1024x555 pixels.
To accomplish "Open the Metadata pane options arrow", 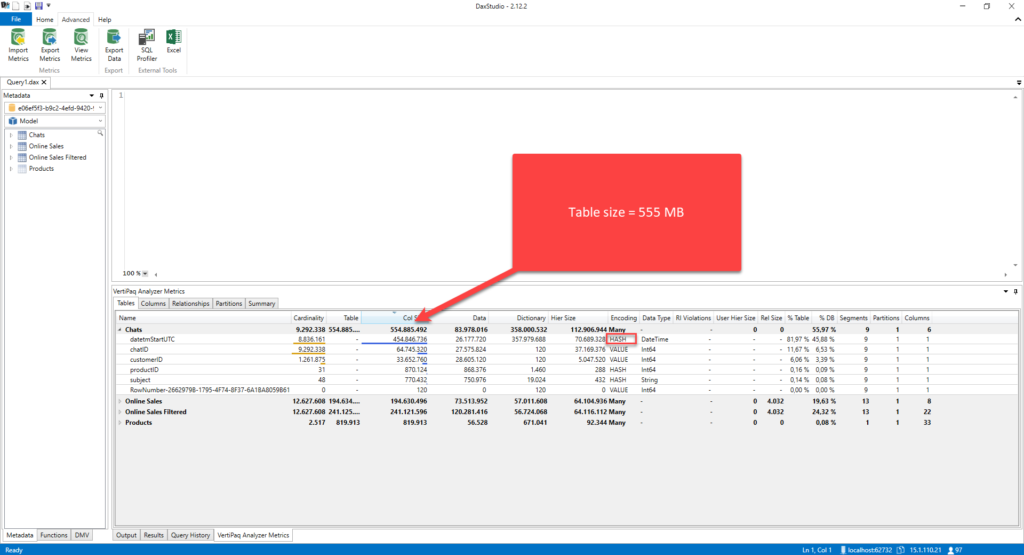I will point(91,95).
